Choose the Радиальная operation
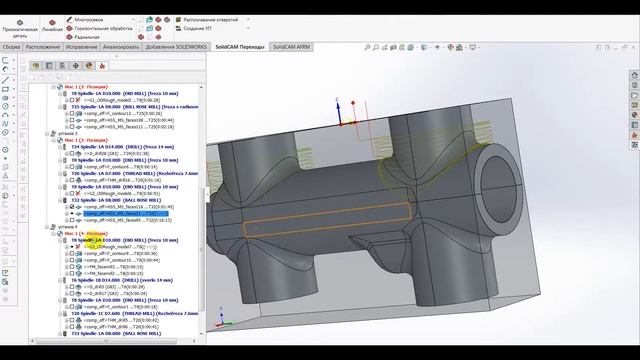Image resolution: width=640 pixels, height=360 pixels. click(83, 37)
